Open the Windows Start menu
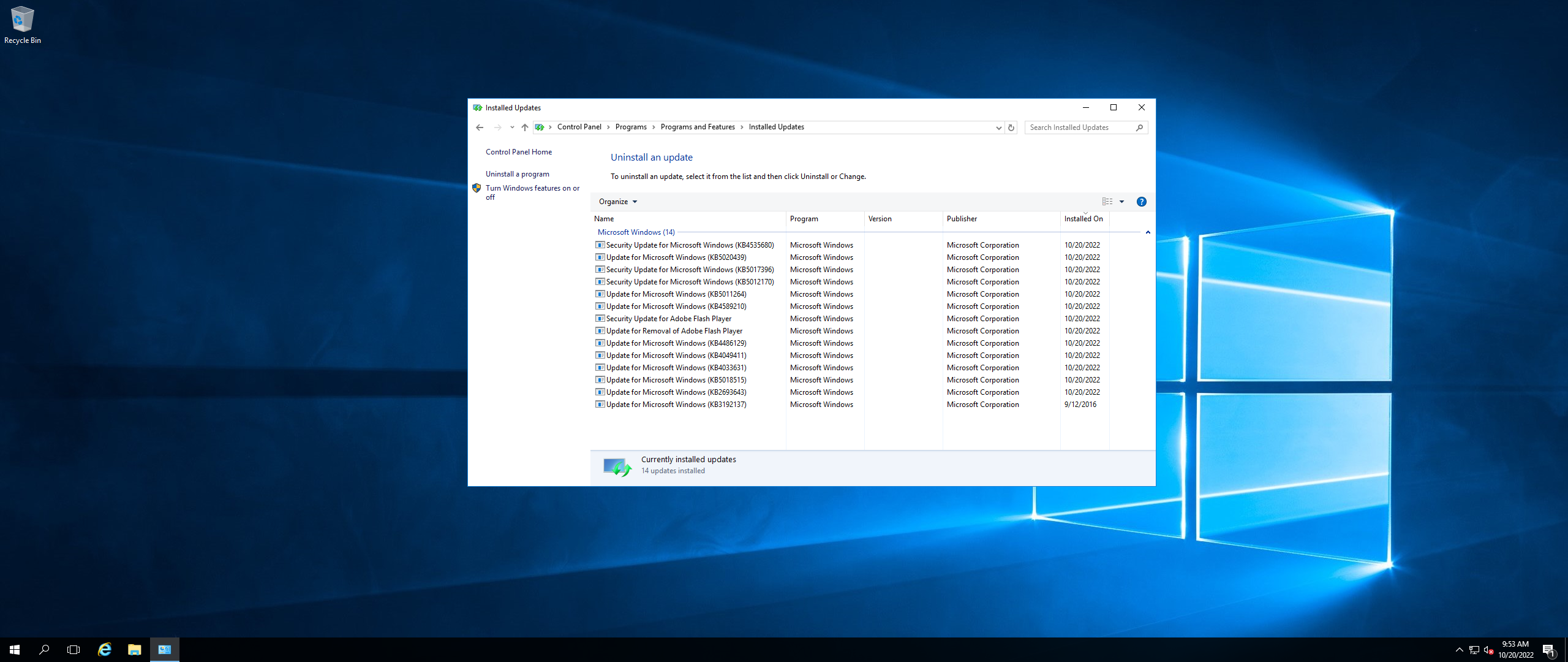Screen dimensions: 1568x662 coord(15,650)
